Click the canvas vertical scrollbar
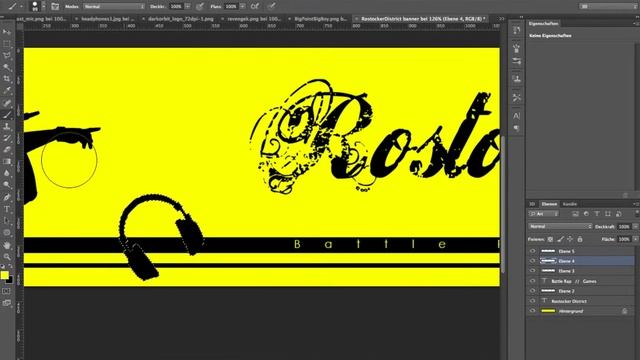 coord(503,204)
